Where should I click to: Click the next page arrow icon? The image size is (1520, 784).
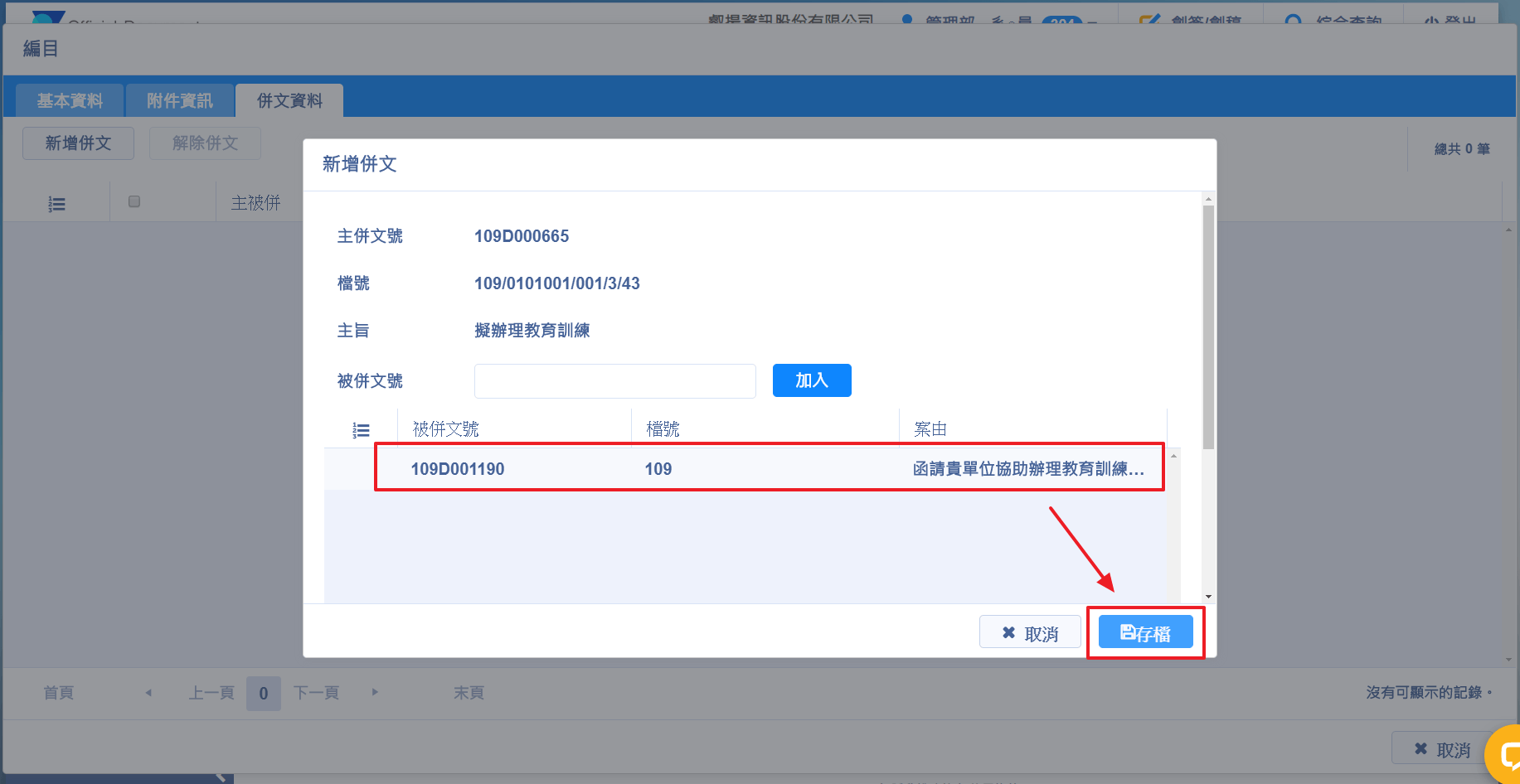tap(375, 692)
